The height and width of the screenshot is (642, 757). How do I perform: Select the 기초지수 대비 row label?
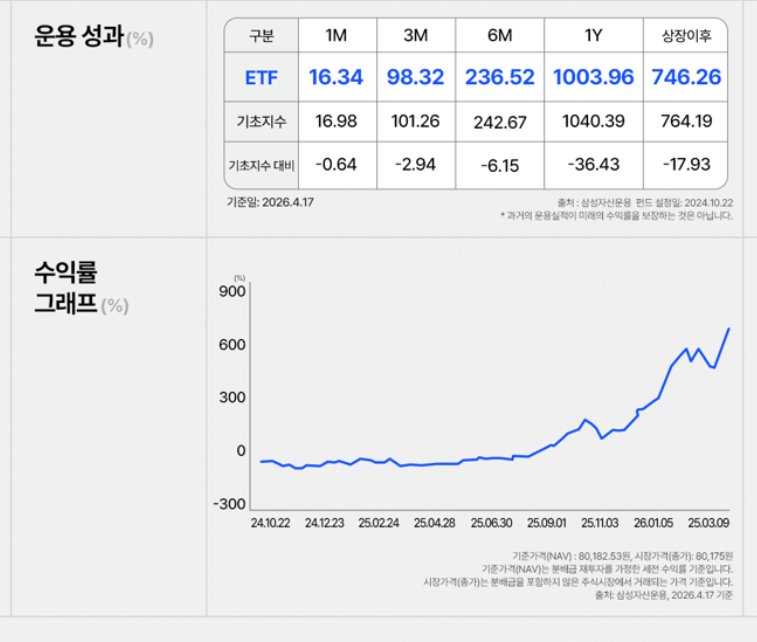coord(261,164)
